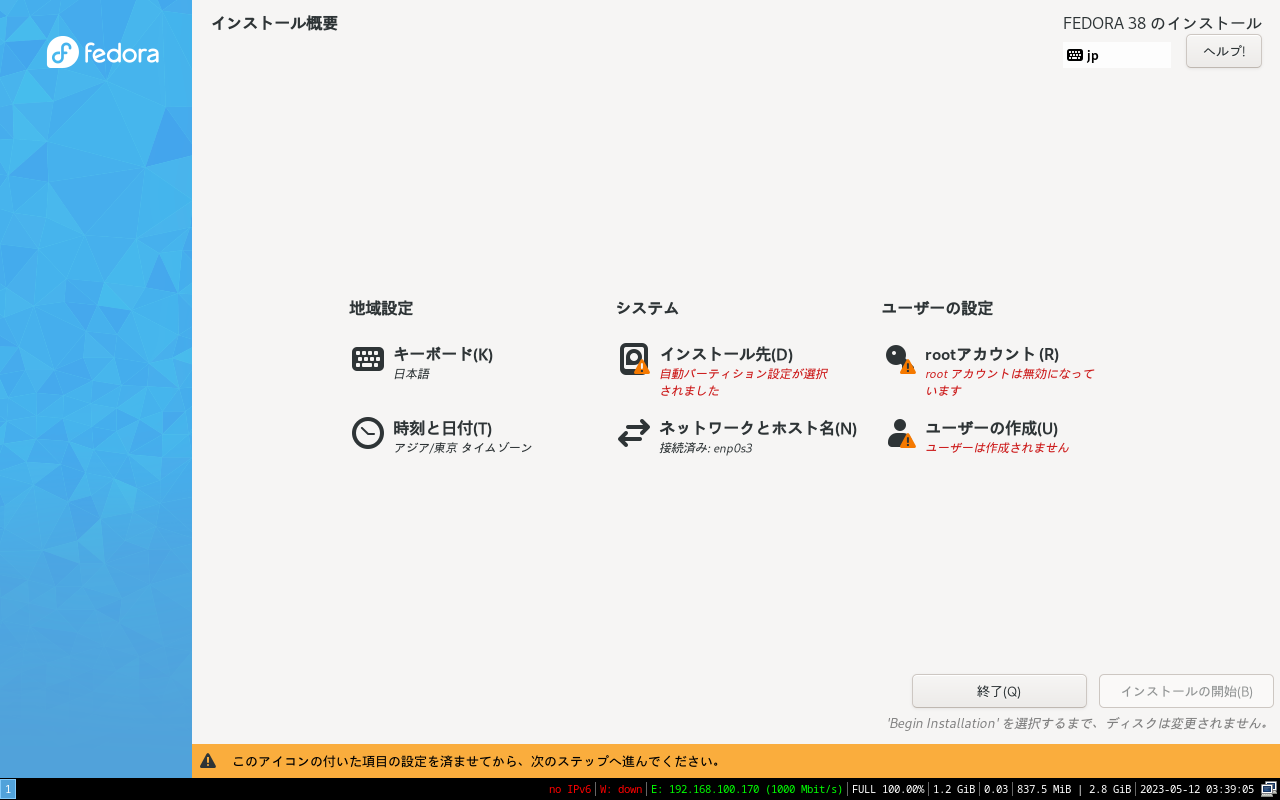Click the インストール概要 page title
Image resolution: width=1280 pixels, height=800 pixels.
coord(274,23)
